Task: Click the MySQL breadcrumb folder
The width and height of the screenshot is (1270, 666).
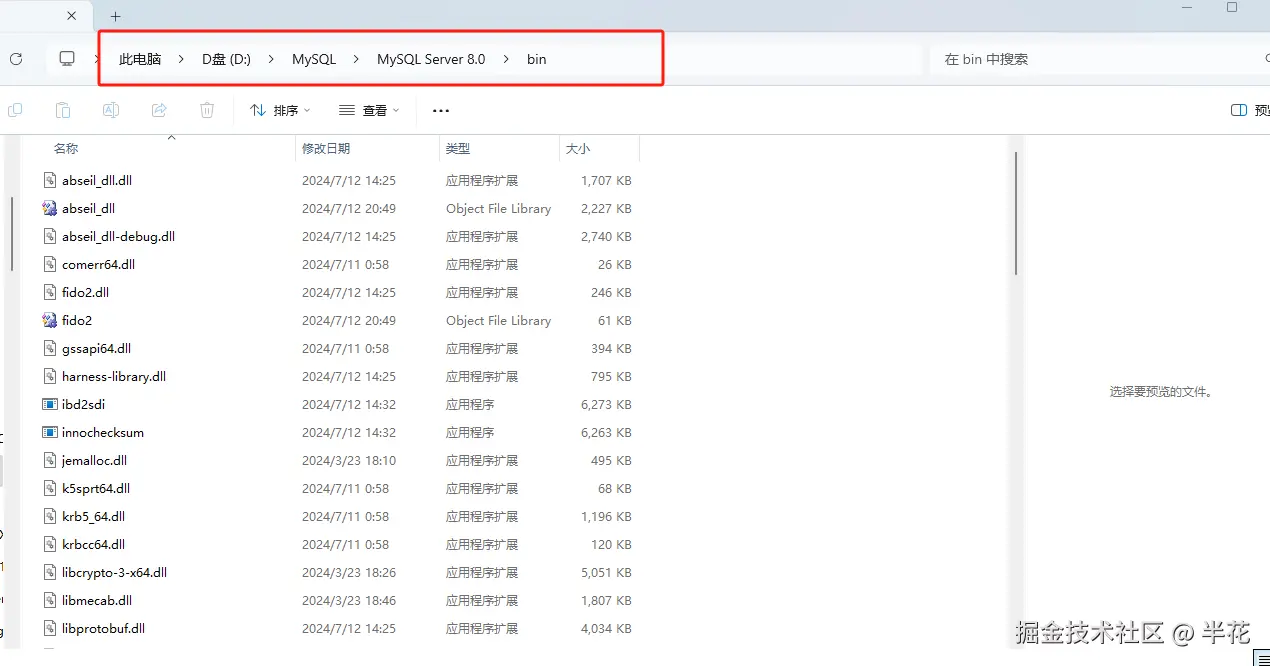Action: click(x=314, y=59)
